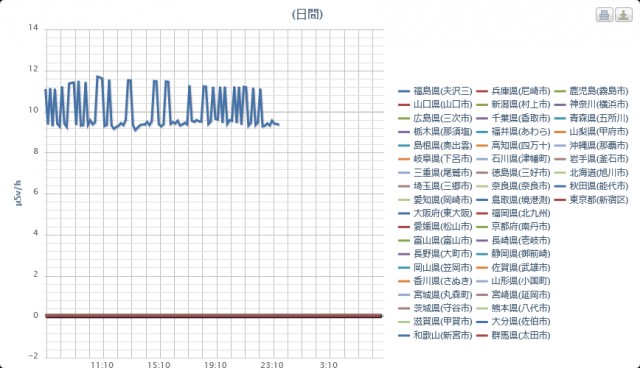The image size is (640, 368).
Task: Select the 高知県(四万十) legend item
Action: [513, 145]
